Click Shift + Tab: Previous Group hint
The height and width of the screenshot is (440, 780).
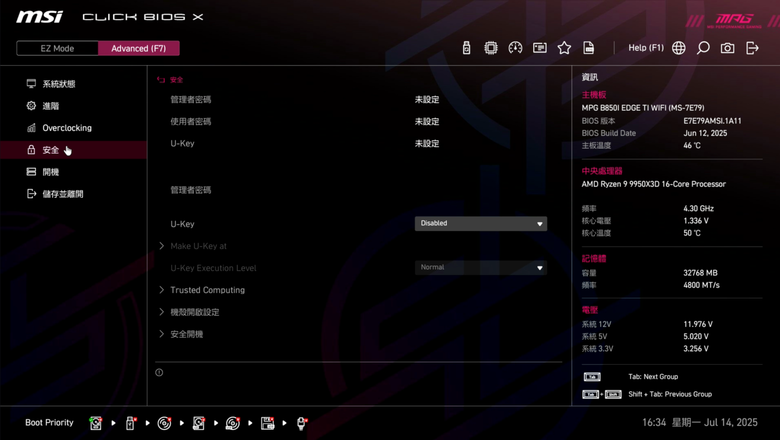click(670, 394)
